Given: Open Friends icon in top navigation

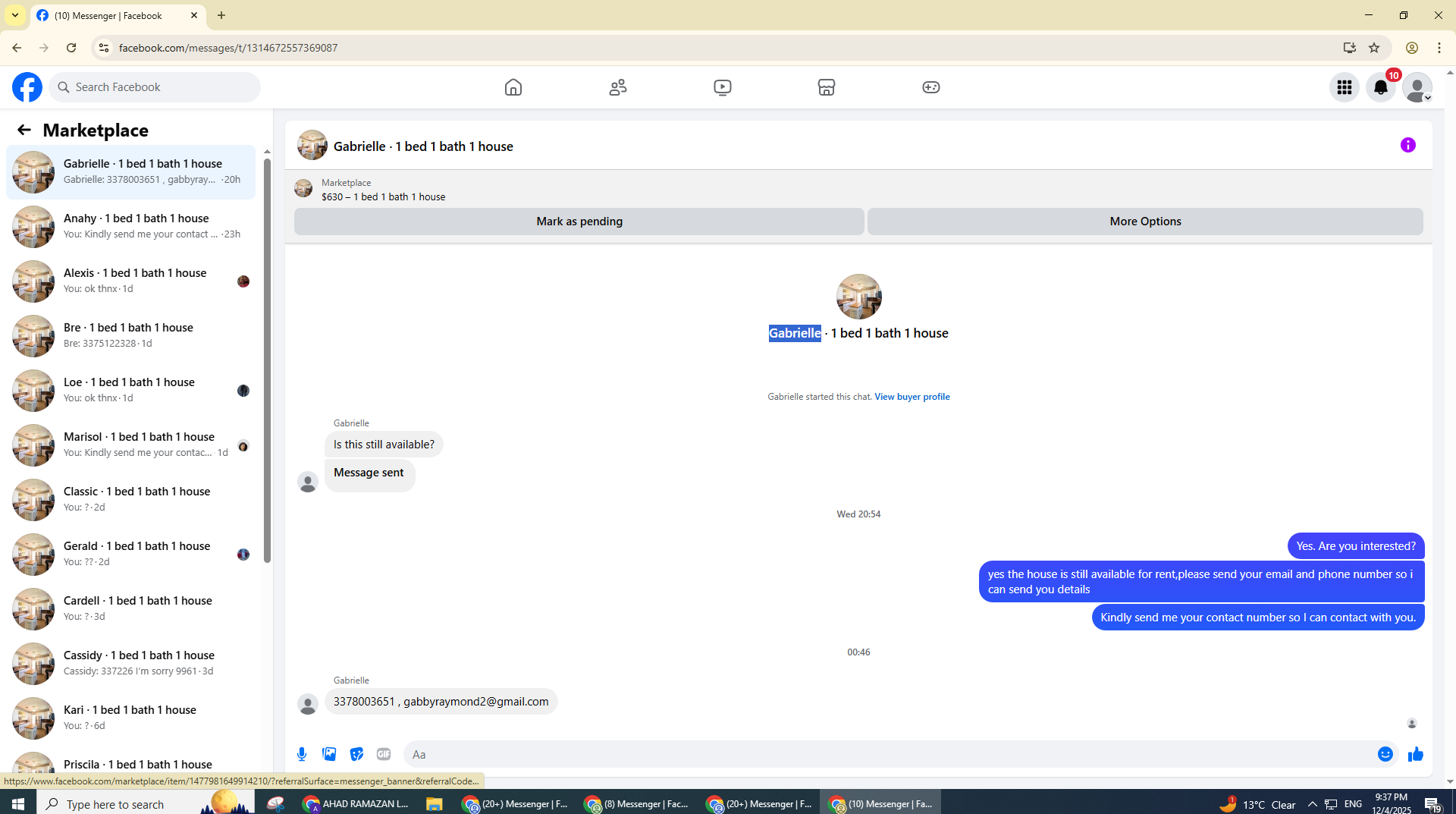Looking at the screenshot, I should [x=618, y=87].
